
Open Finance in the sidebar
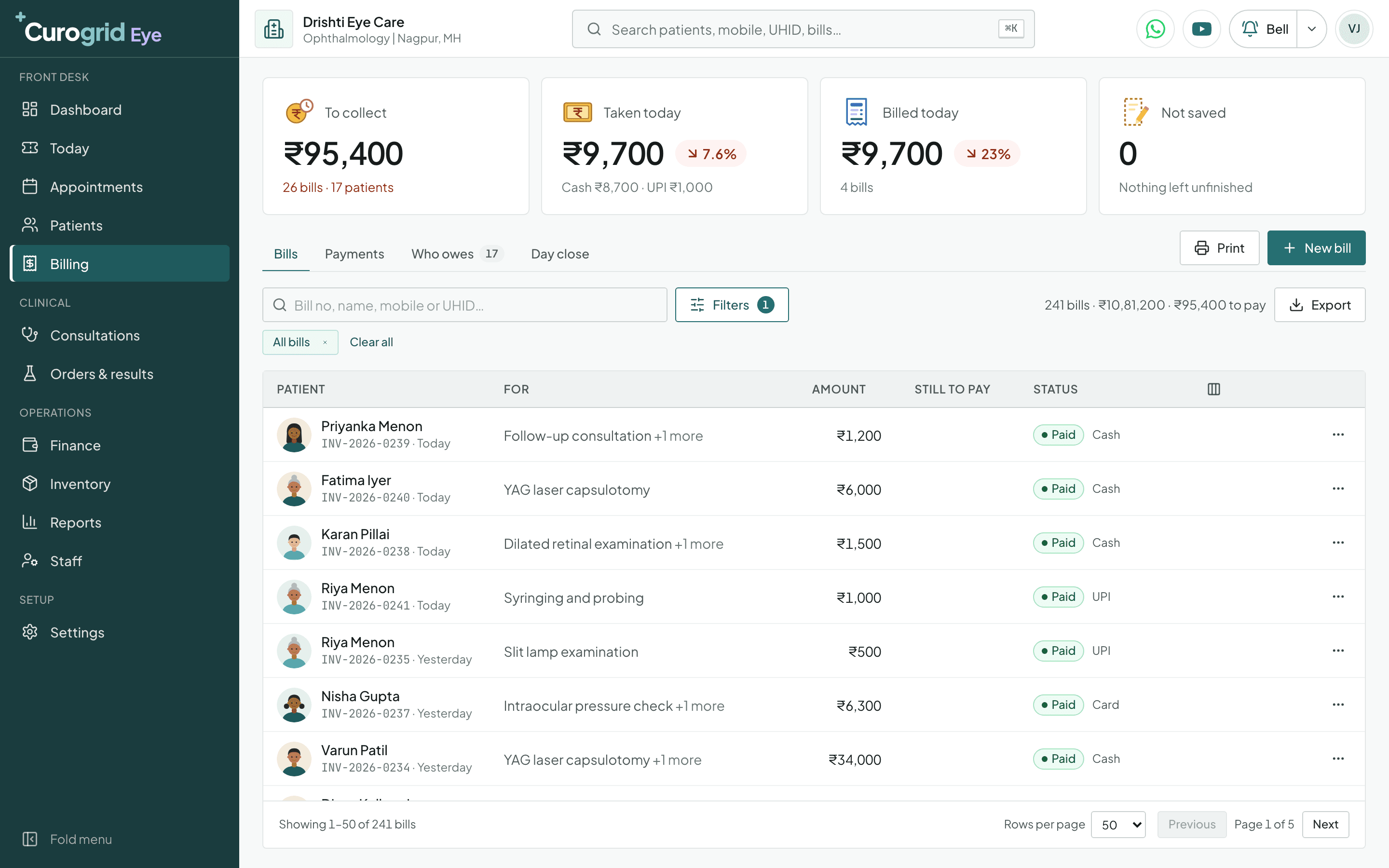click(x=120, y=446)
